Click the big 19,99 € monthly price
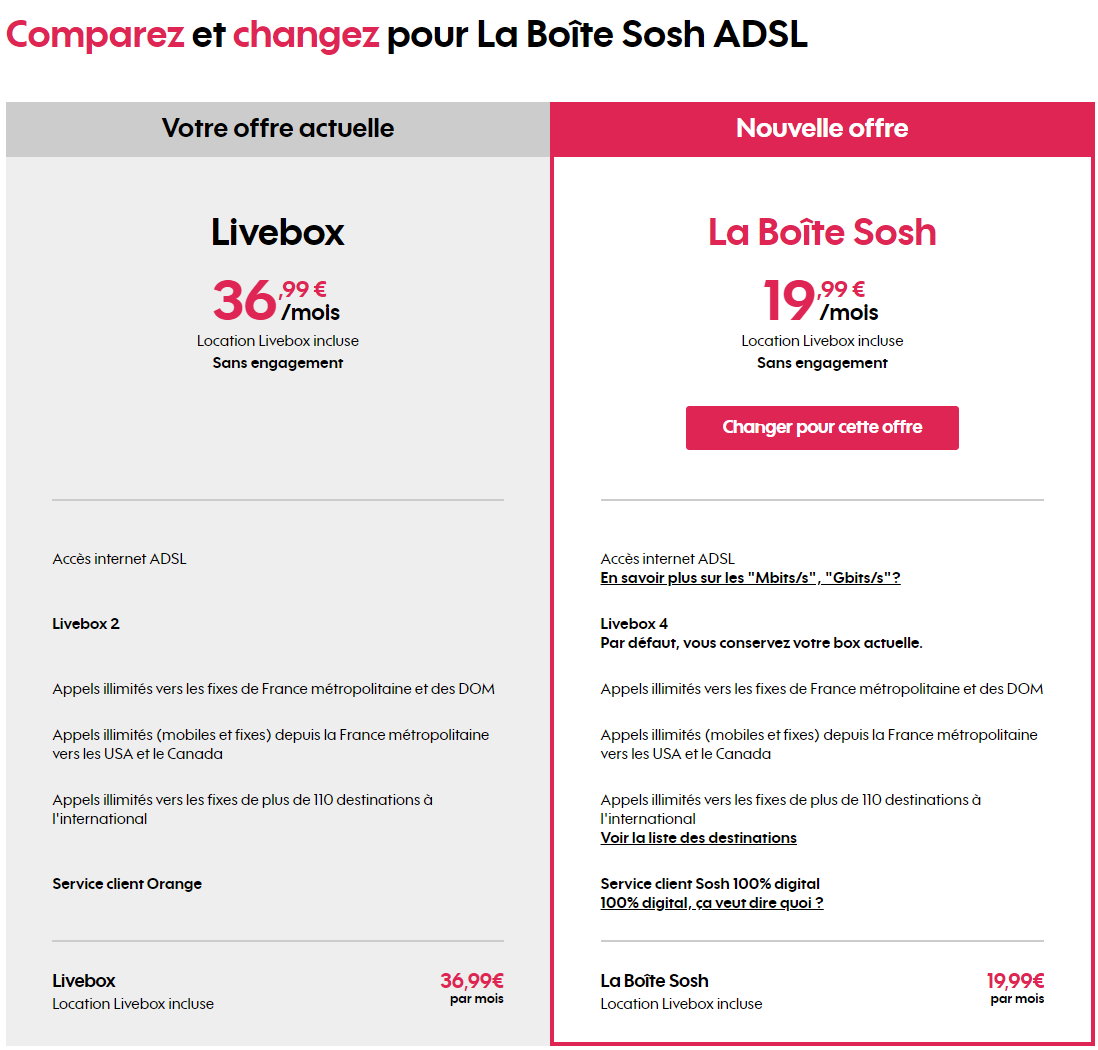The width and height of the screenshot is (1098, 1050). point(821,299)
